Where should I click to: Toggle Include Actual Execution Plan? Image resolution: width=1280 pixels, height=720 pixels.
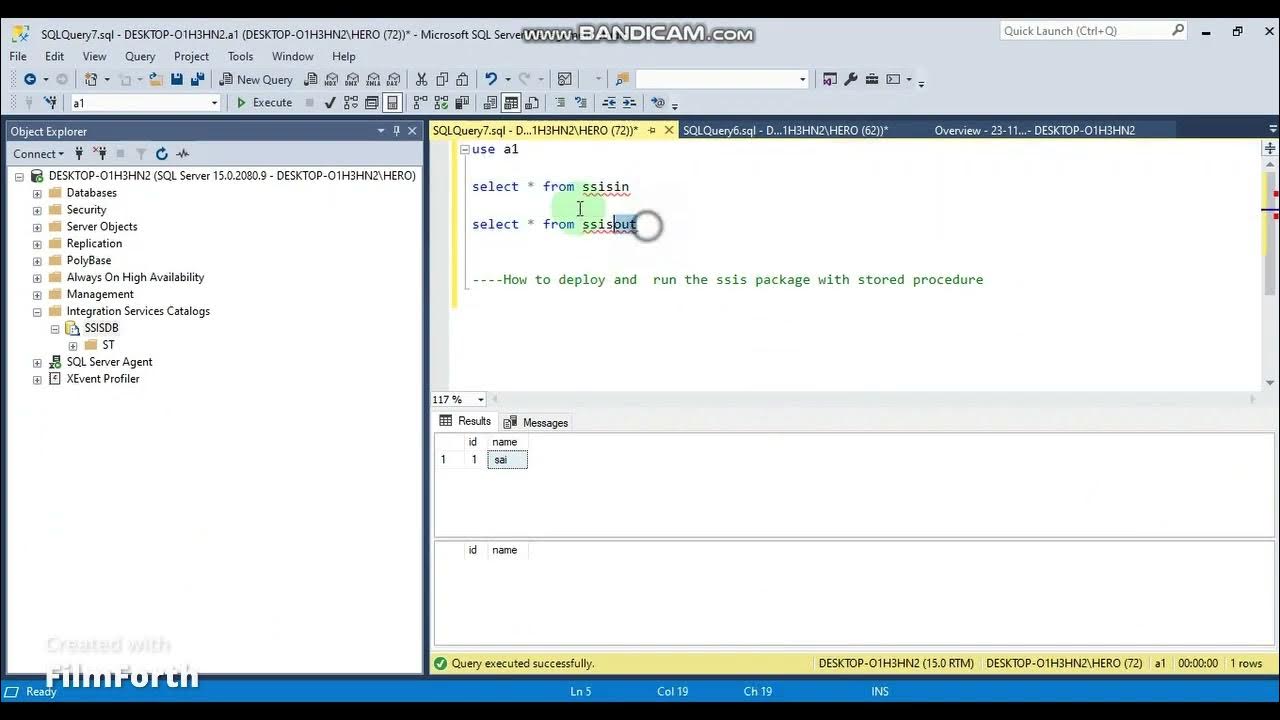coord(420,102)
